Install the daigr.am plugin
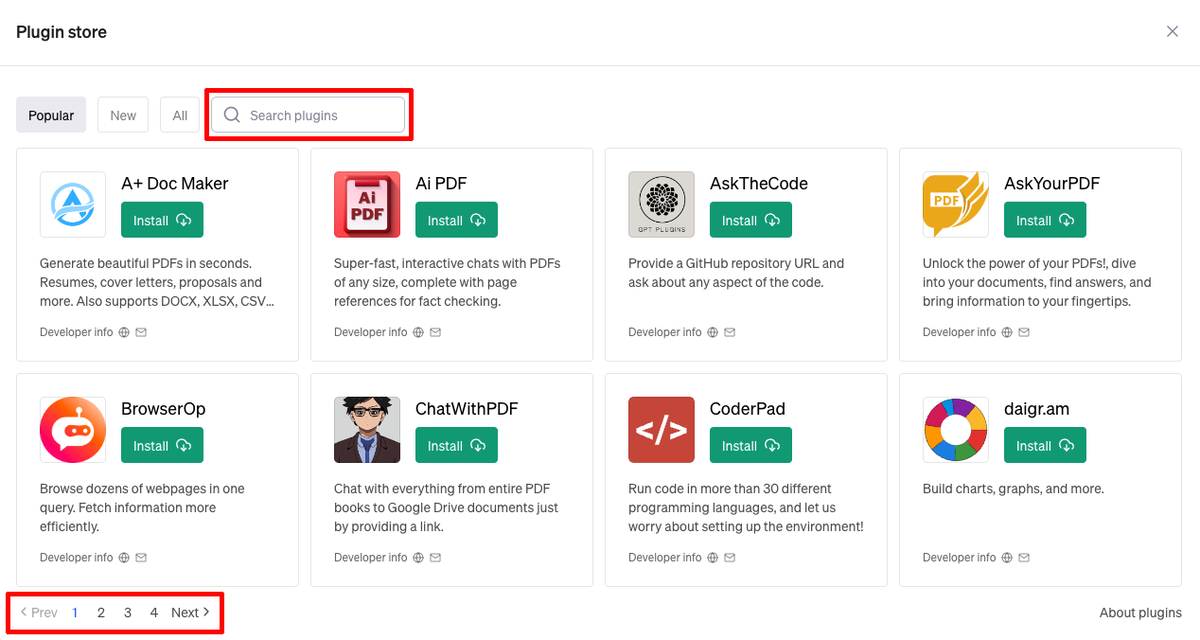1200x640 pixels. point(1044,446)
